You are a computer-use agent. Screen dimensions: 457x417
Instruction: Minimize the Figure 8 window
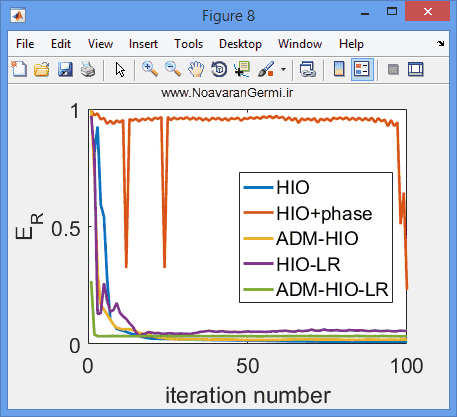point(365,13)
